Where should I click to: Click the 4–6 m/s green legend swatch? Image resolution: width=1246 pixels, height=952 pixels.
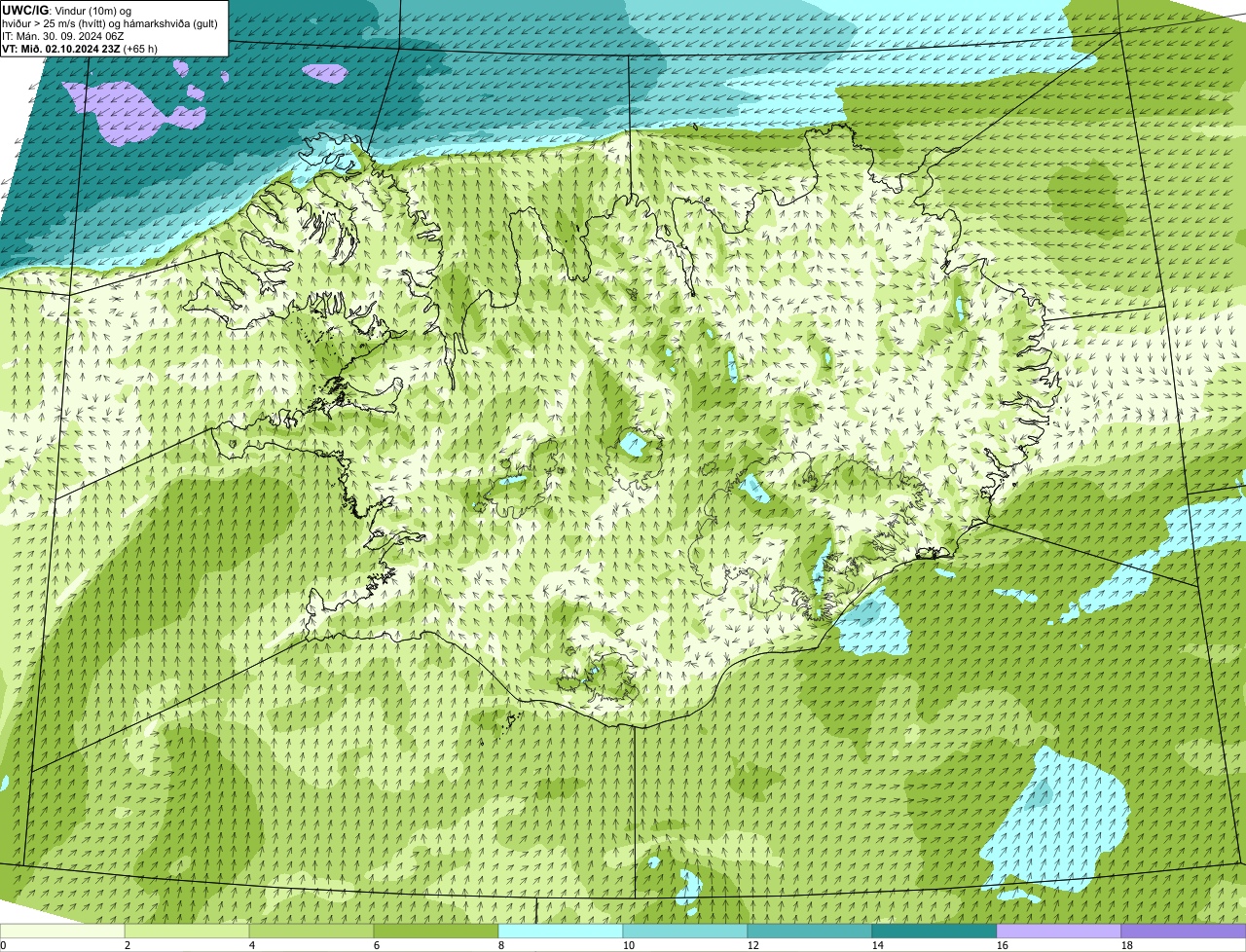pos(311,931)
